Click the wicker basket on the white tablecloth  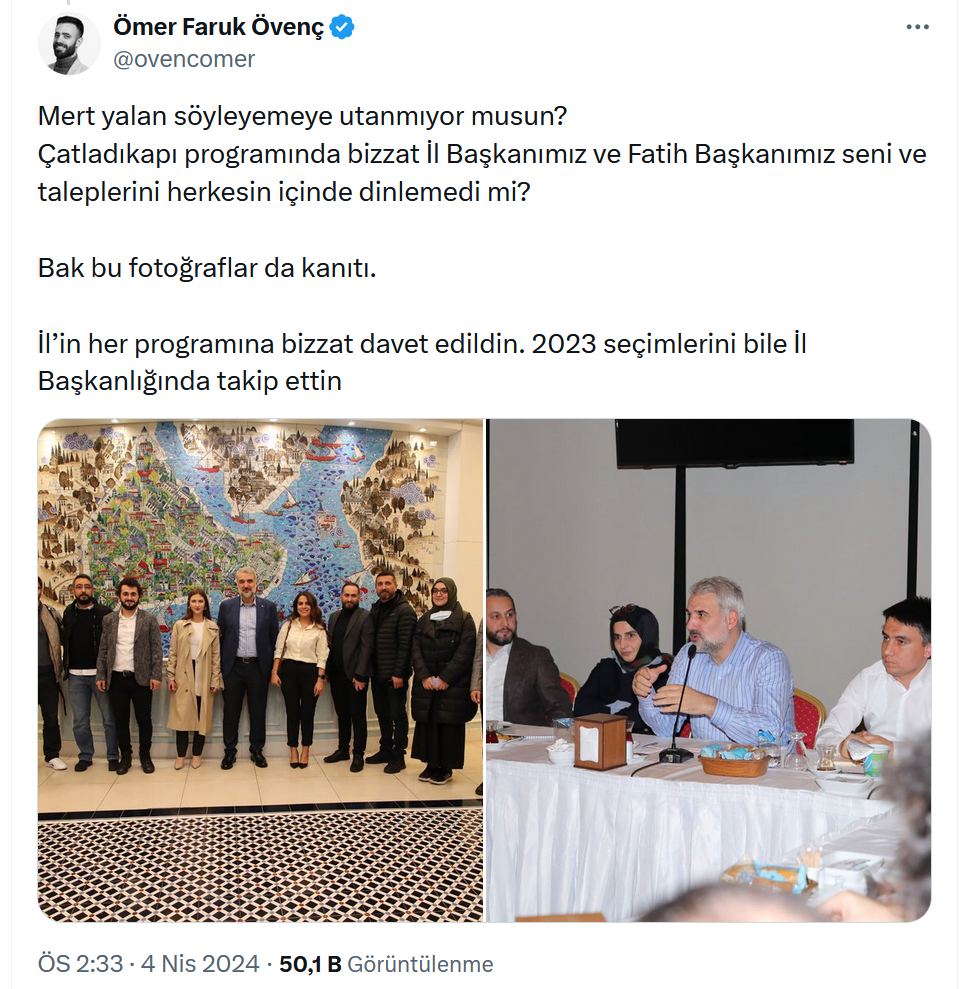coord(734,763)
